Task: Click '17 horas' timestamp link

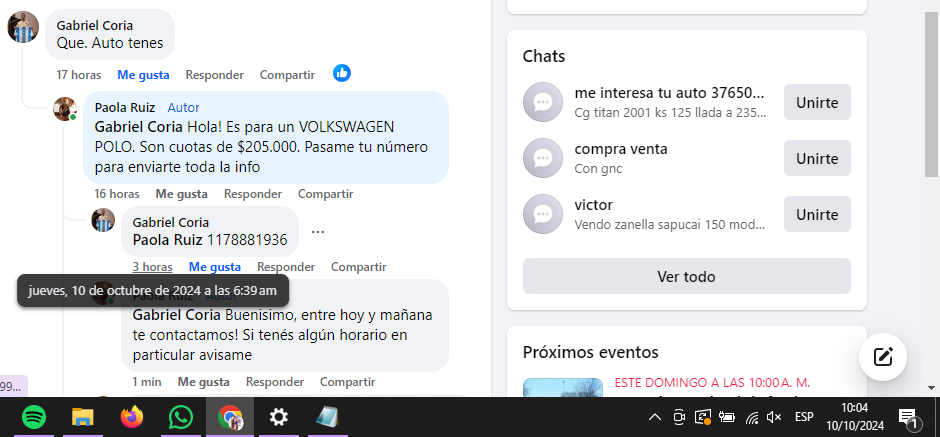Action: [79, 75]
